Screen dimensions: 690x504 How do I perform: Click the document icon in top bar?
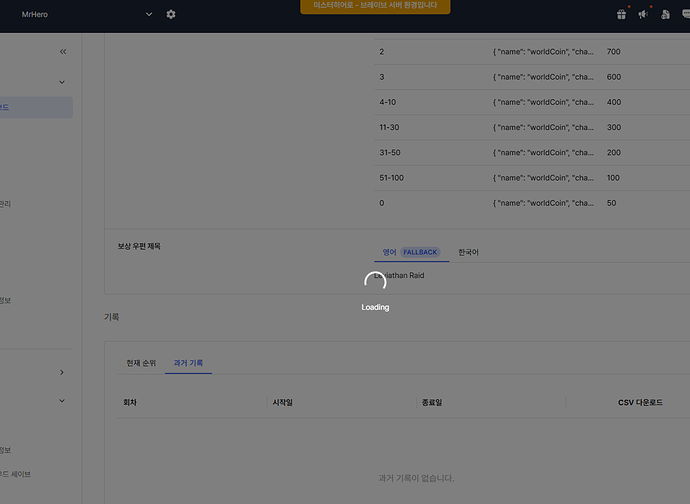[666, 14]
